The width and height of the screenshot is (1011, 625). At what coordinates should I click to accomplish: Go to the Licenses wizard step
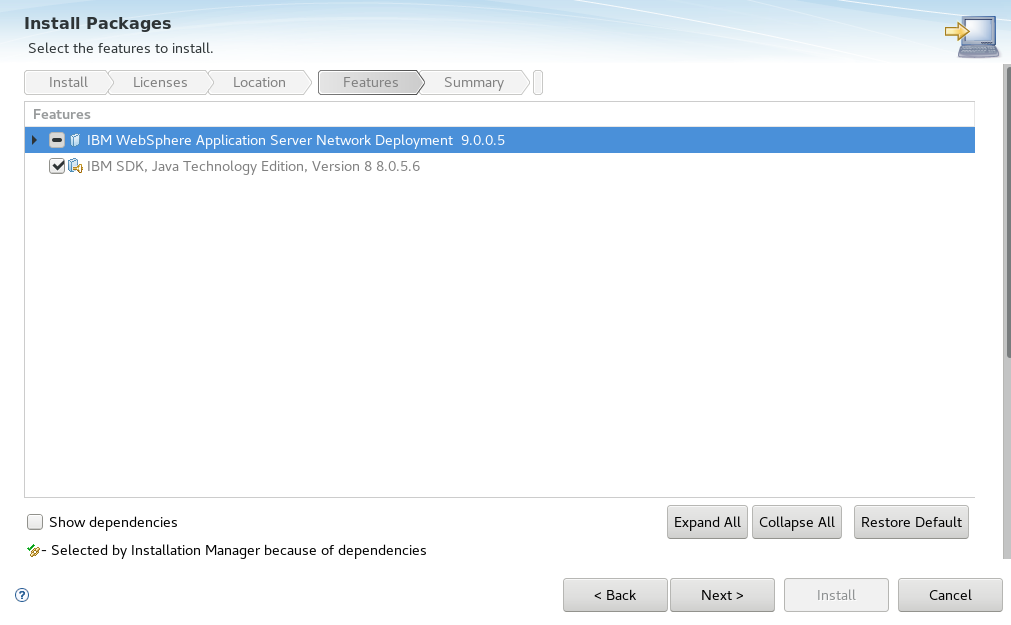pyautogui.click(x=160, y=83)
